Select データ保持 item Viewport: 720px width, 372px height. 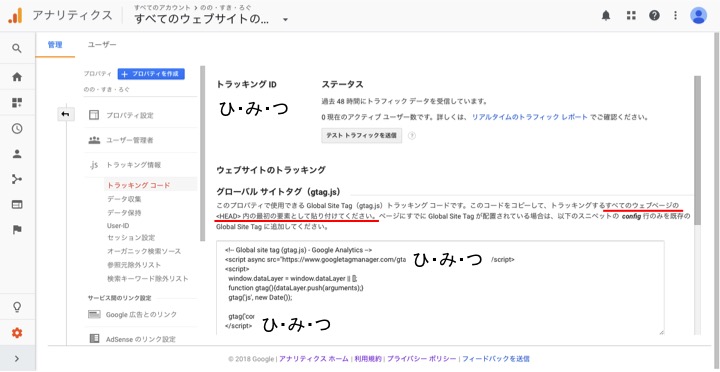(x=124, y=213)
